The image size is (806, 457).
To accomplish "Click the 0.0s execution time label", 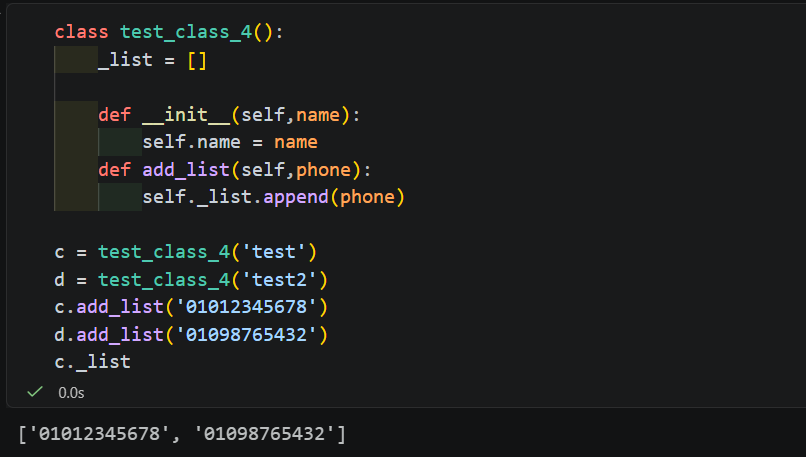I will (71, 393).
